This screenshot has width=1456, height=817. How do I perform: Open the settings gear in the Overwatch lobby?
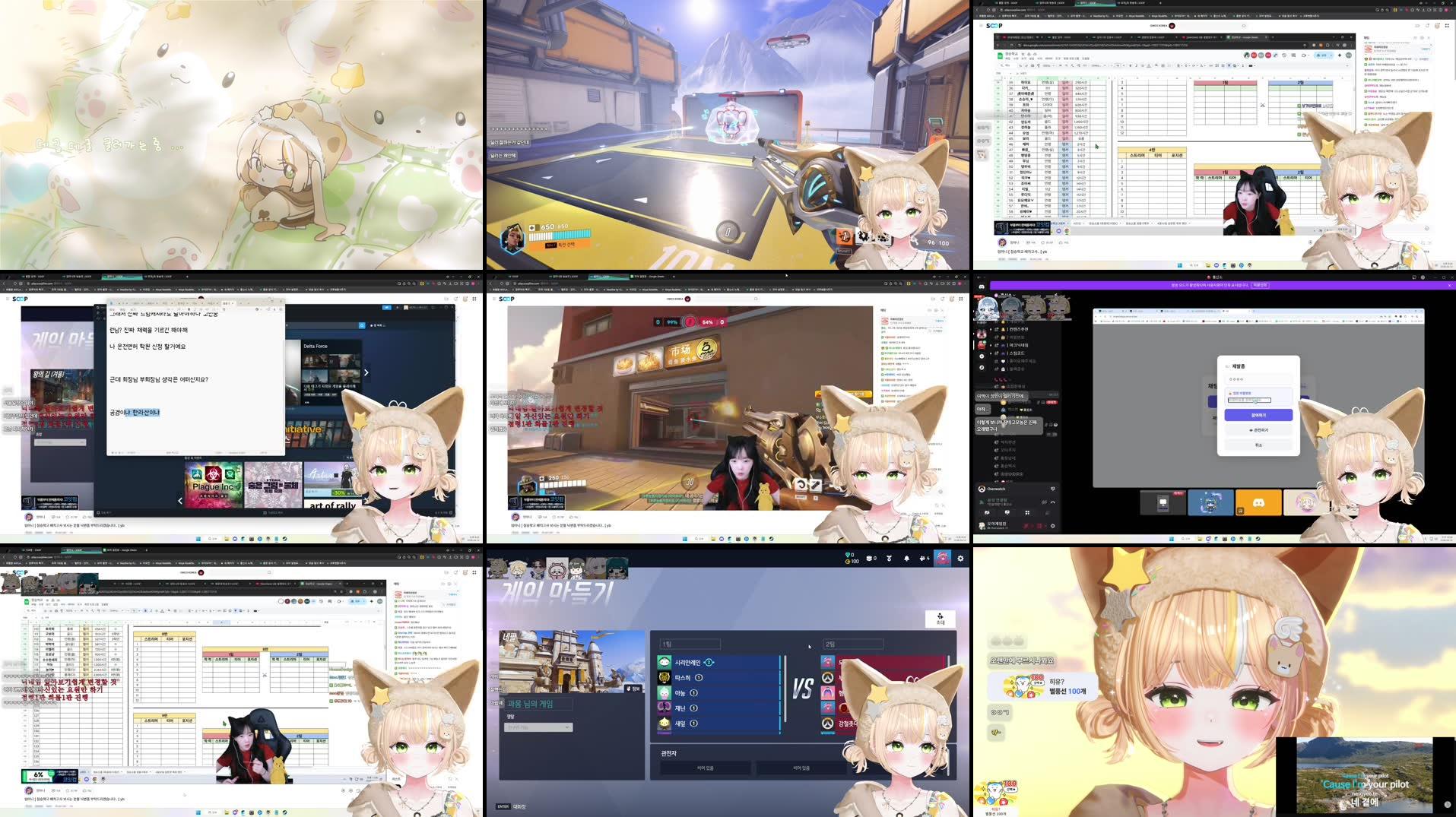960,559
